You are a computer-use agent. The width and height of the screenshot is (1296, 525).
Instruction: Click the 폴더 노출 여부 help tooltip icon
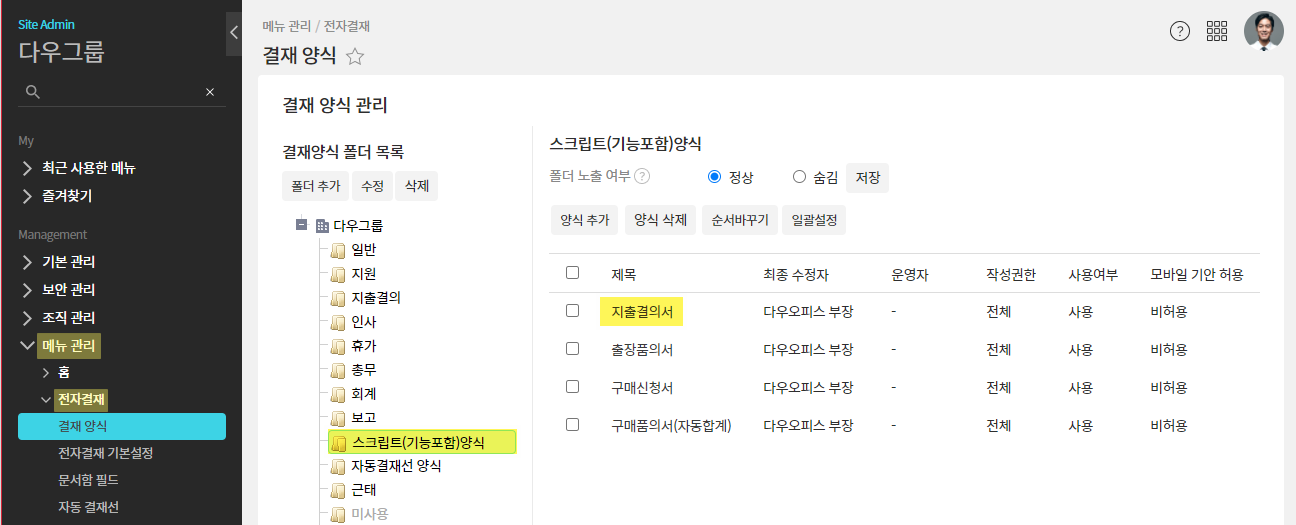tap(642, 177)
